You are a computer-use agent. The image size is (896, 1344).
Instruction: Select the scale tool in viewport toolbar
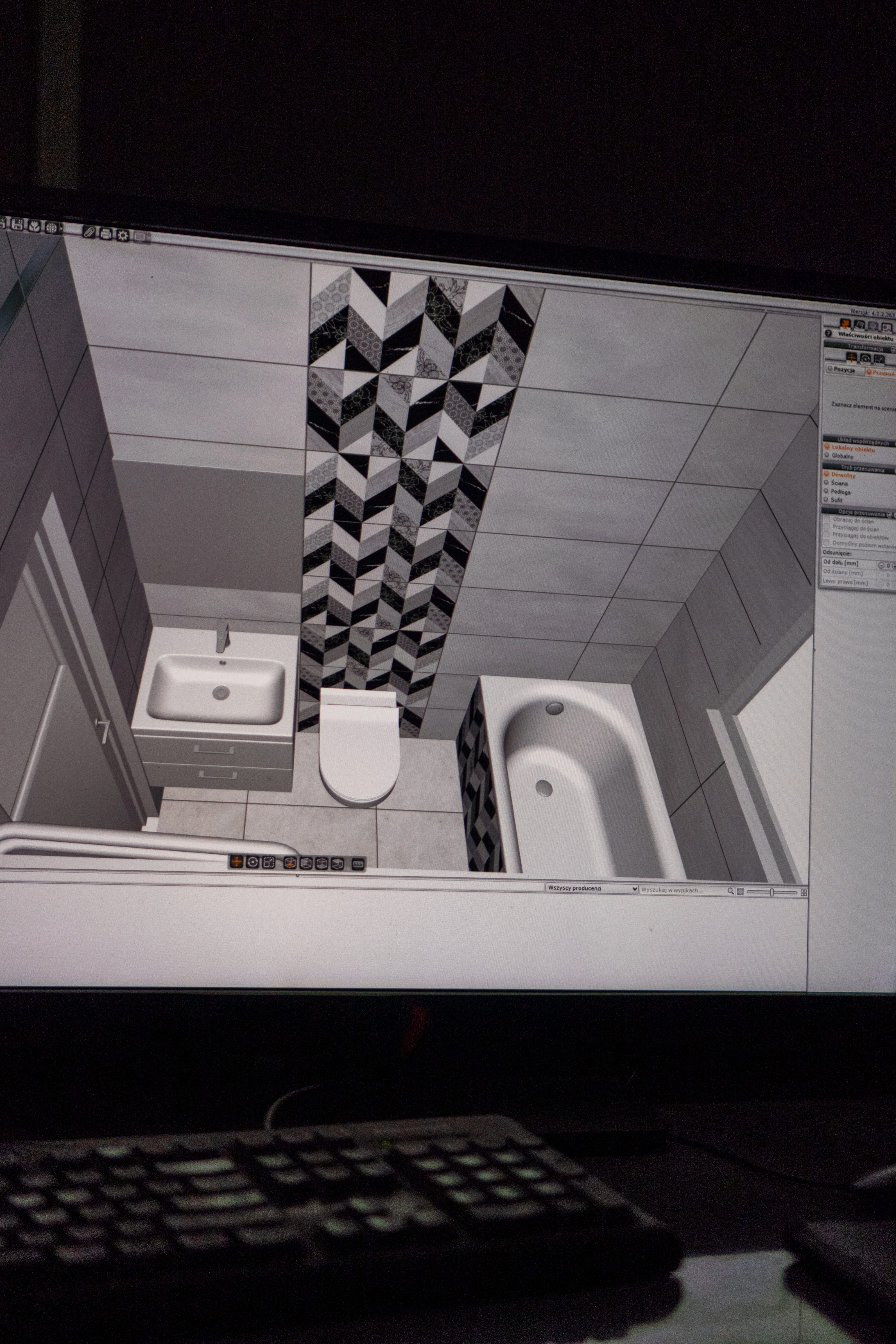269,862
